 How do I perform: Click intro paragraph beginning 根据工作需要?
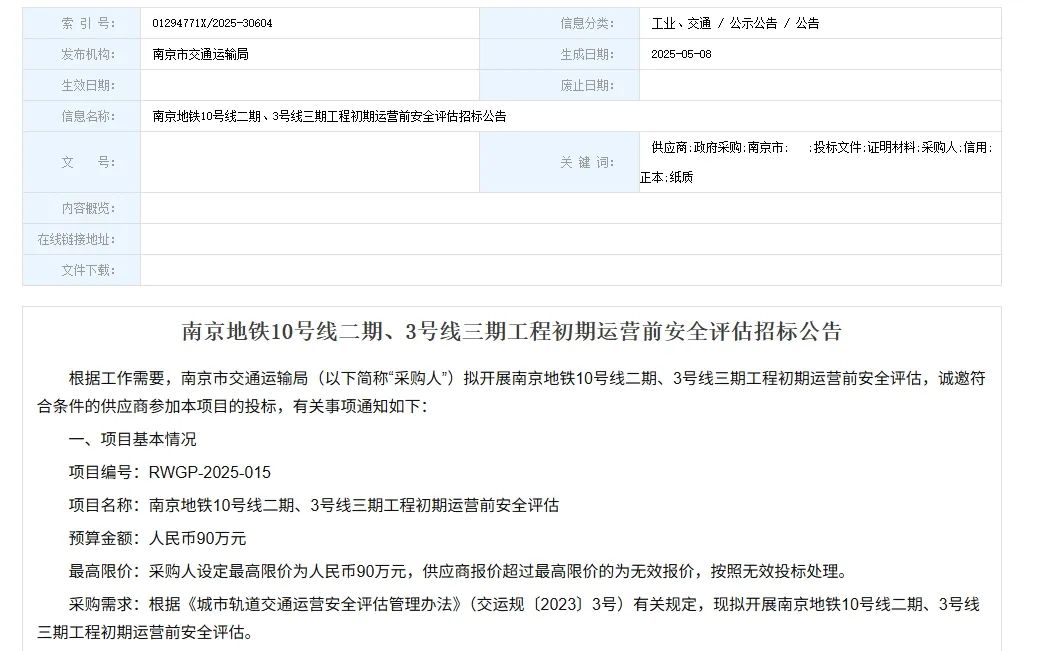(x=512, y=392)
